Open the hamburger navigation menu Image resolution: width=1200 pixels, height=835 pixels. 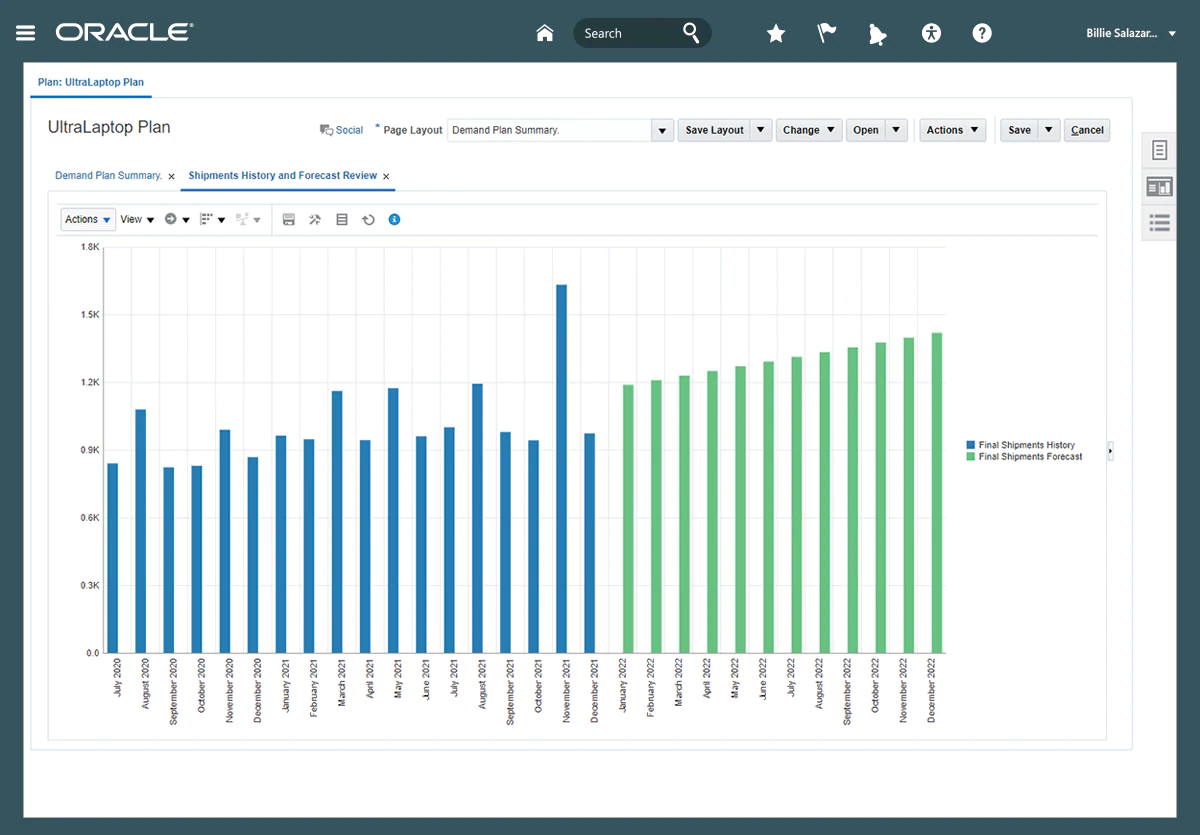point(26,33)
